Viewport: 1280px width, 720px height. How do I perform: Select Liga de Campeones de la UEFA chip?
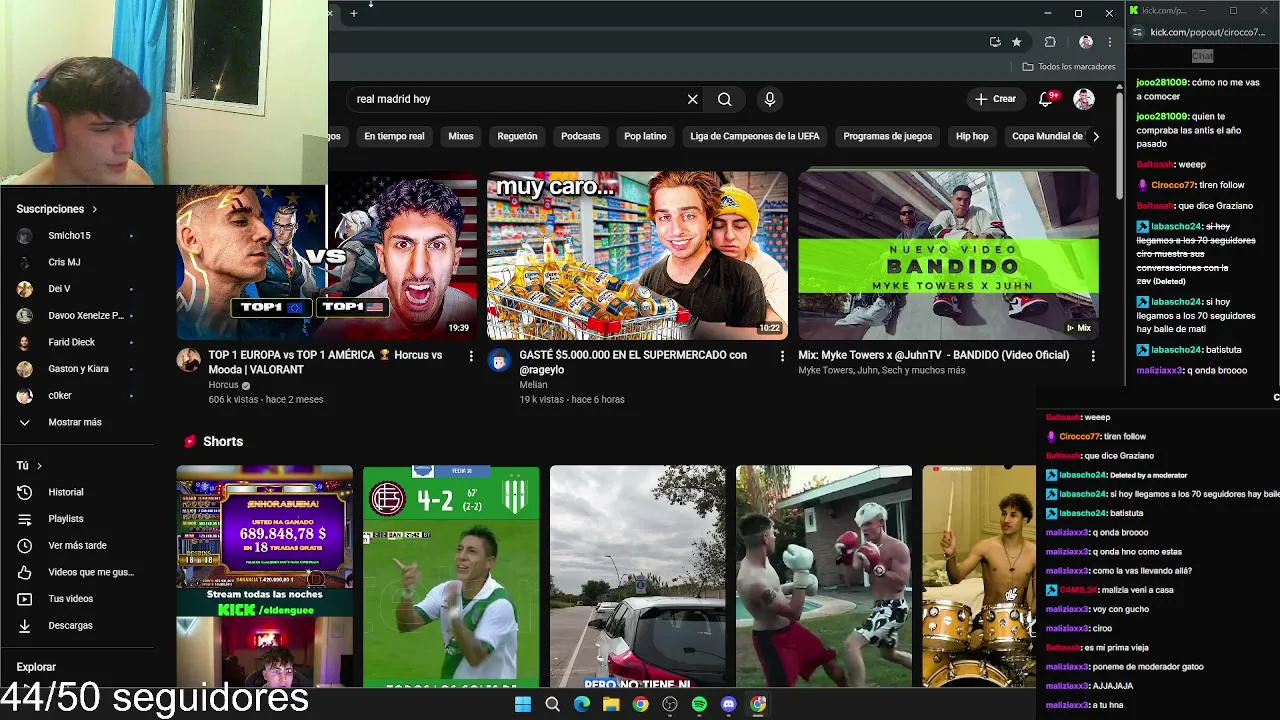coord(755,136)
